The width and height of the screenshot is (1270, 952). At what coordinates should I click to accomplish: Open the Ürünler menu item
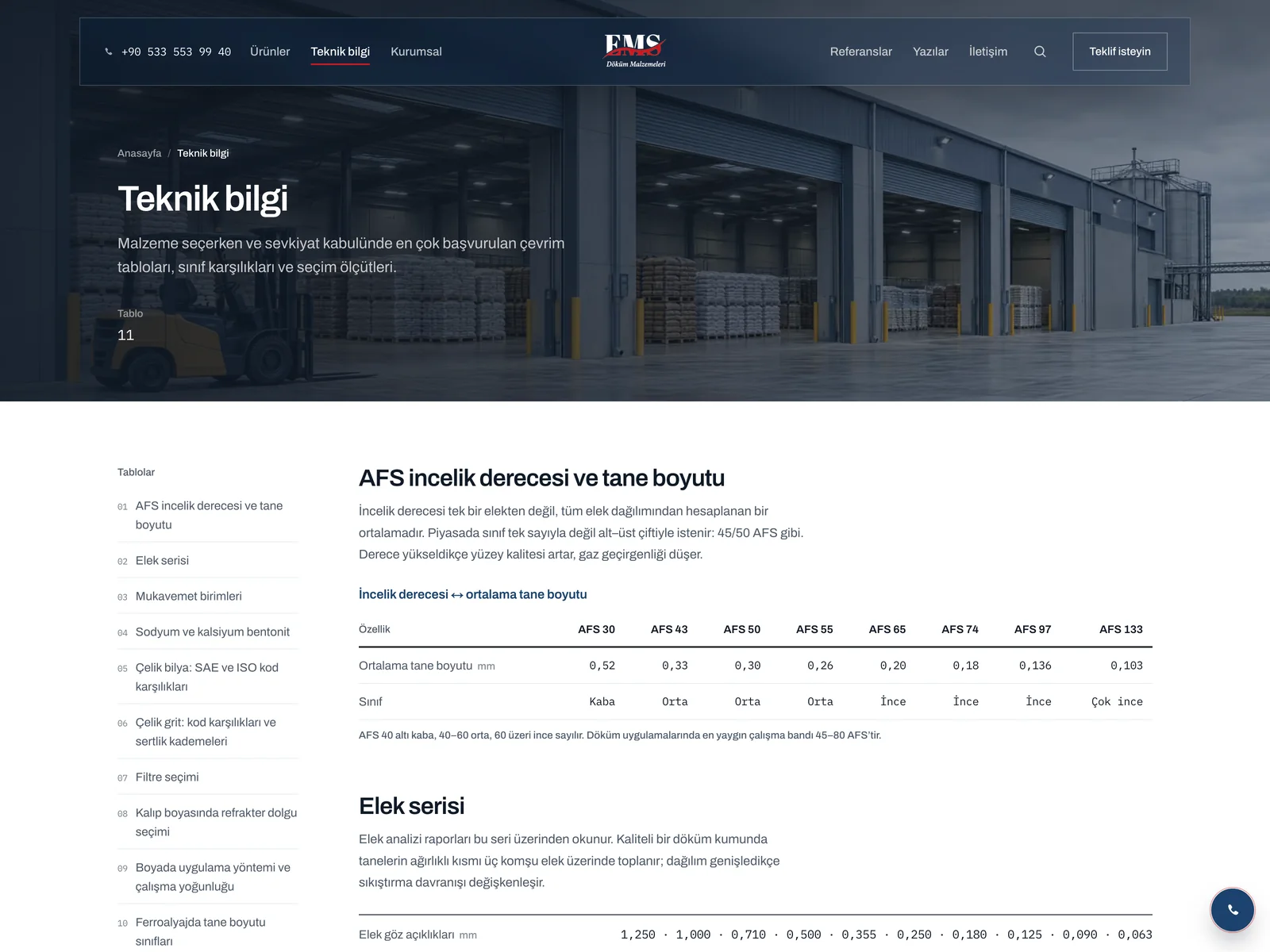pyautogui.click(x=270, y=52)
